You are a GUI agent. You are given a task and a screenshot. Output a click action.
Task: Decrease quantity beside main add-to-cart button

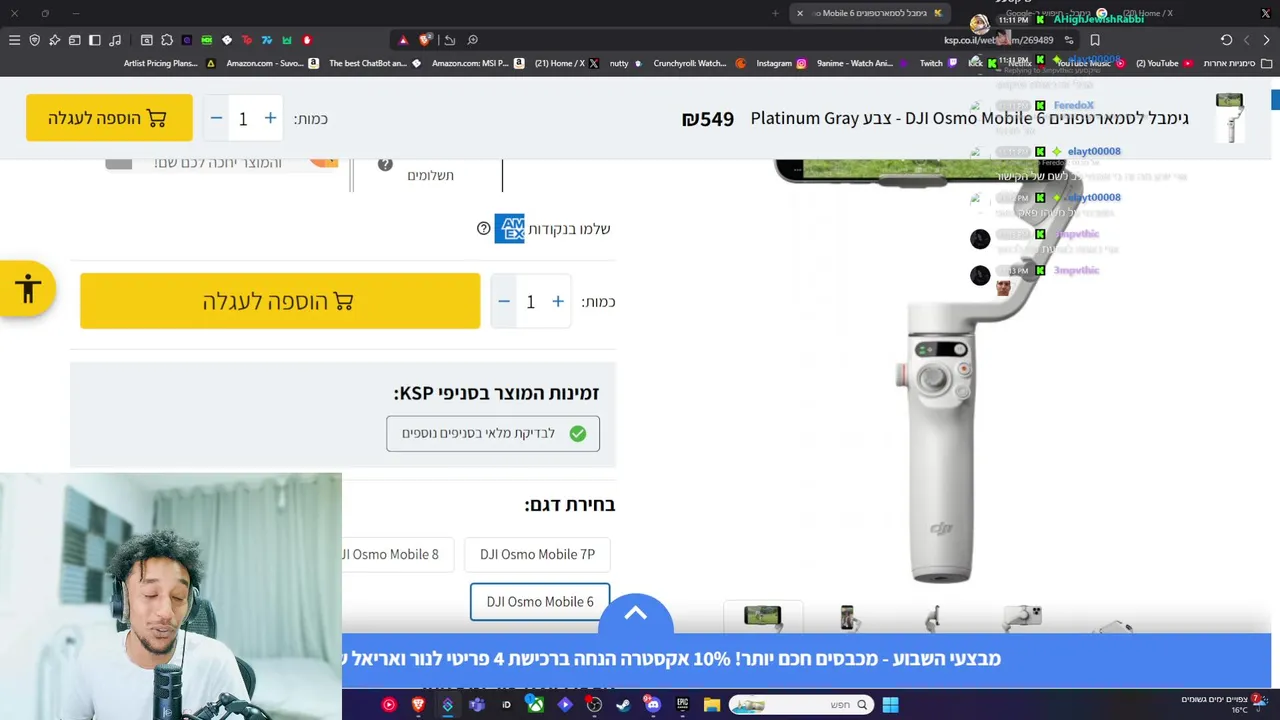pos(504,301)
